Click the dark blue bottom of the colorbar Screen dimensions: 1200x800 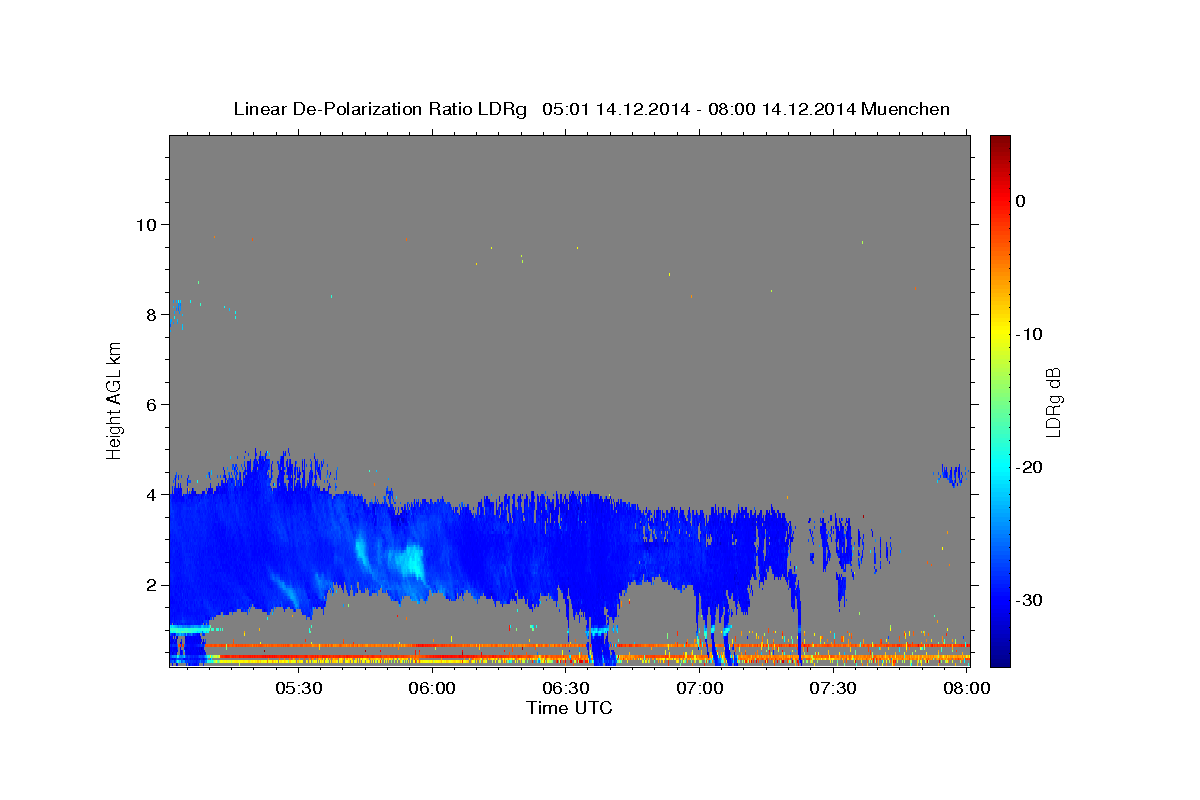point(1000,655)
